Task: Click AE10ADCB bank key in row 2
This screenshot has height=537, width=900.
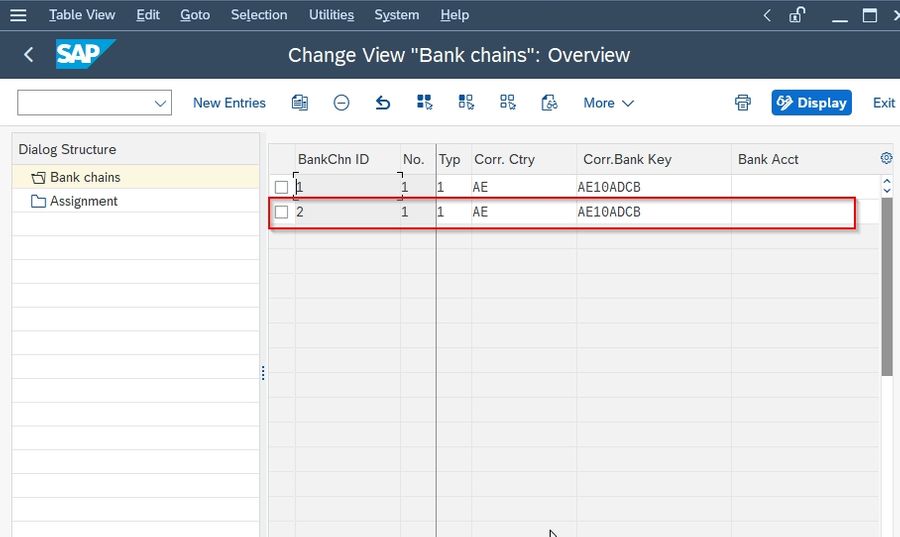Action: (654, 212)
